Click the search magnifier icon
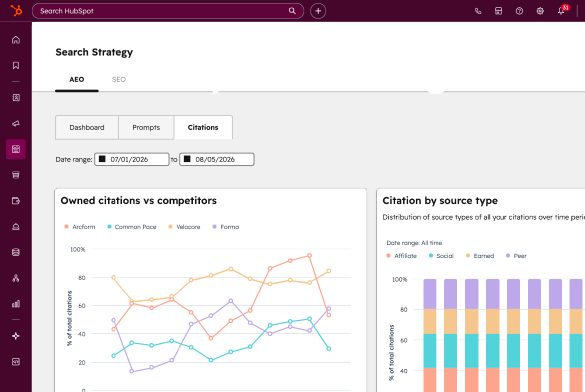This screenshot has height=392, width=585. click(x=292, y=11)
